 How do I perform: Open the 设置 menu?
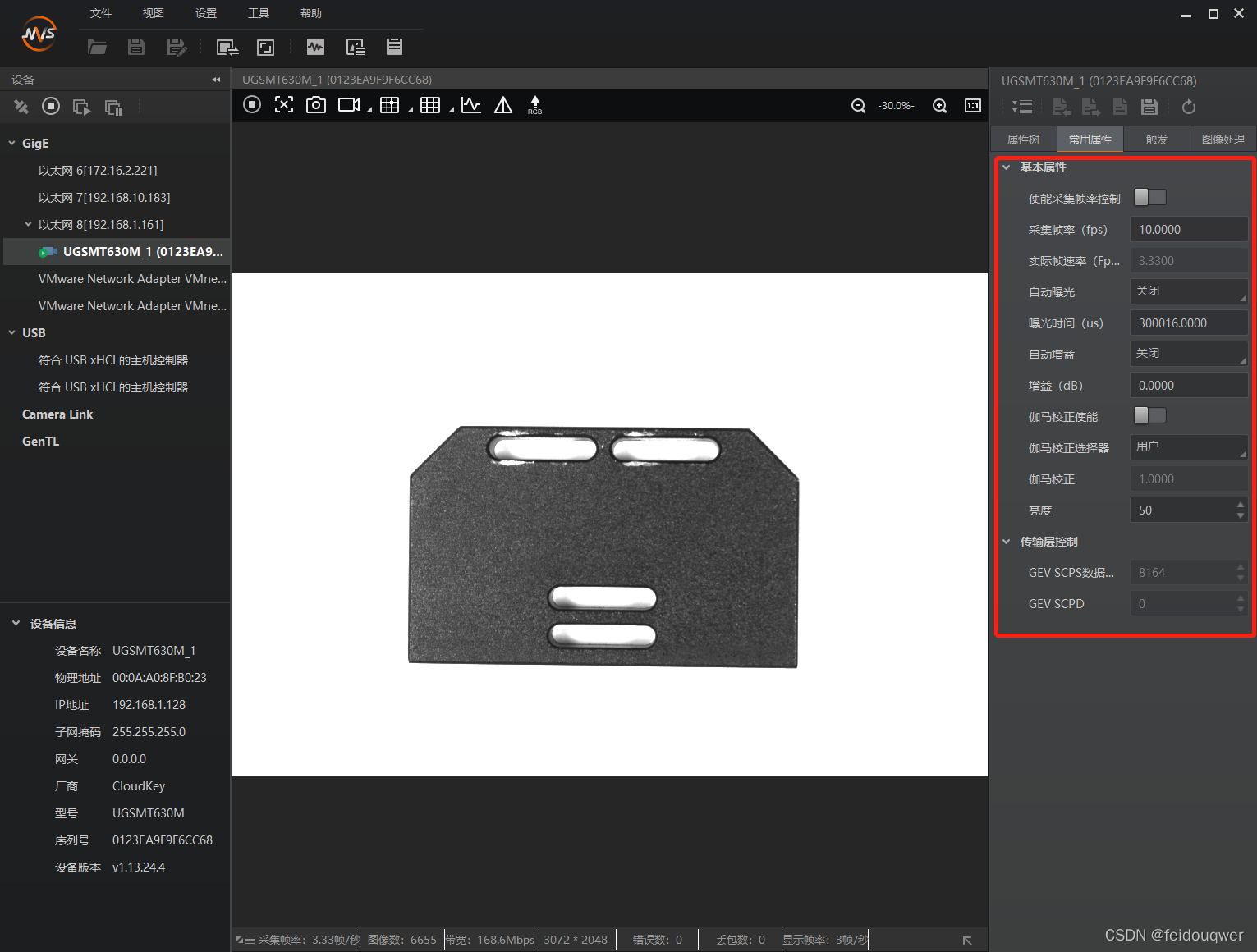(206, 13)
